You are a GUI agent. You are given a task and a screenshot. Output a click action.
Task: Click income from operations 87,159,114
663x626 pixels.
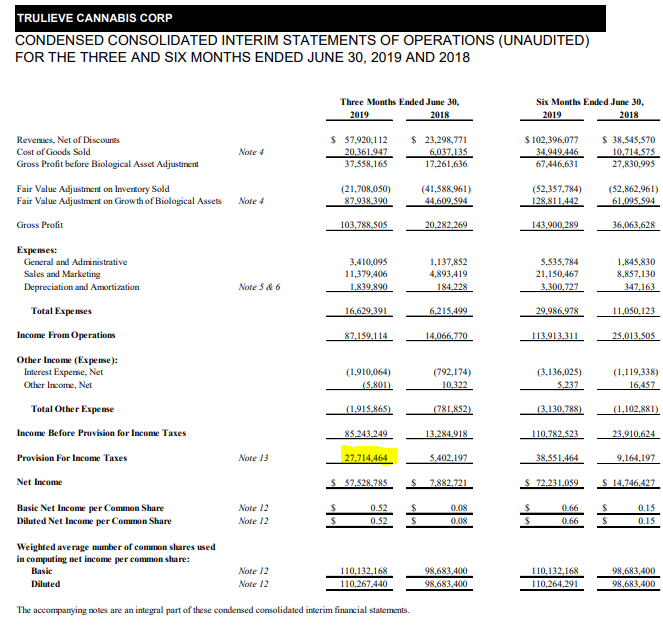[366, 336]
